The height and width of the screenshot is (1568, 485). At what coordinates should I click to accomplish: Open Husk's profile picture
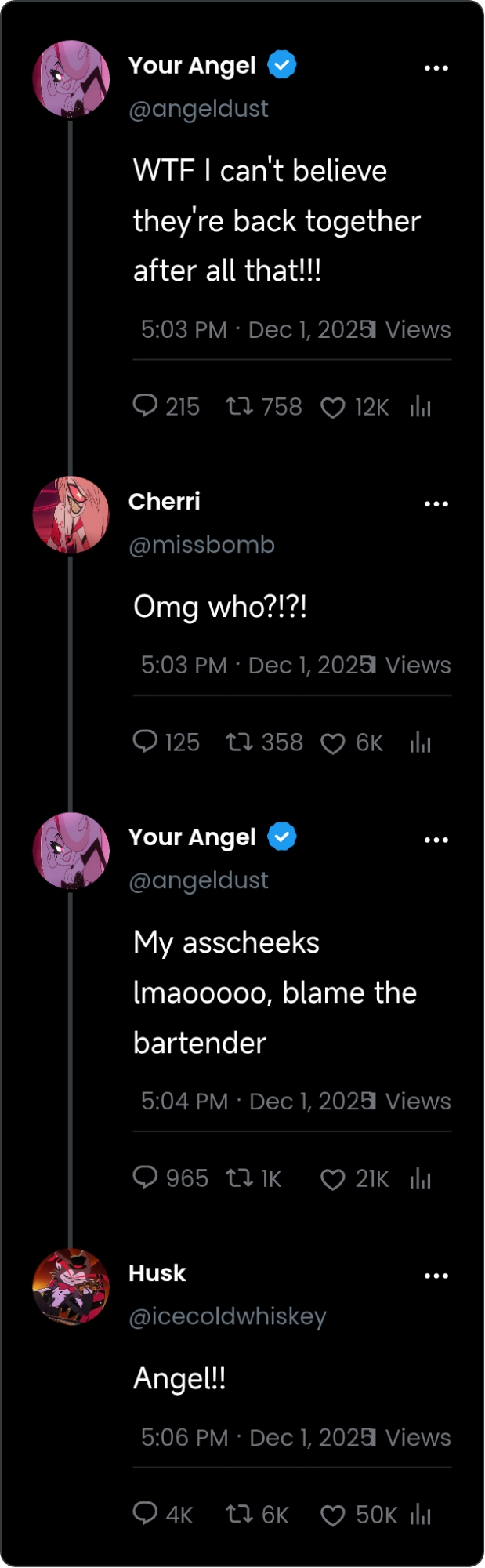click(71, 1287)
